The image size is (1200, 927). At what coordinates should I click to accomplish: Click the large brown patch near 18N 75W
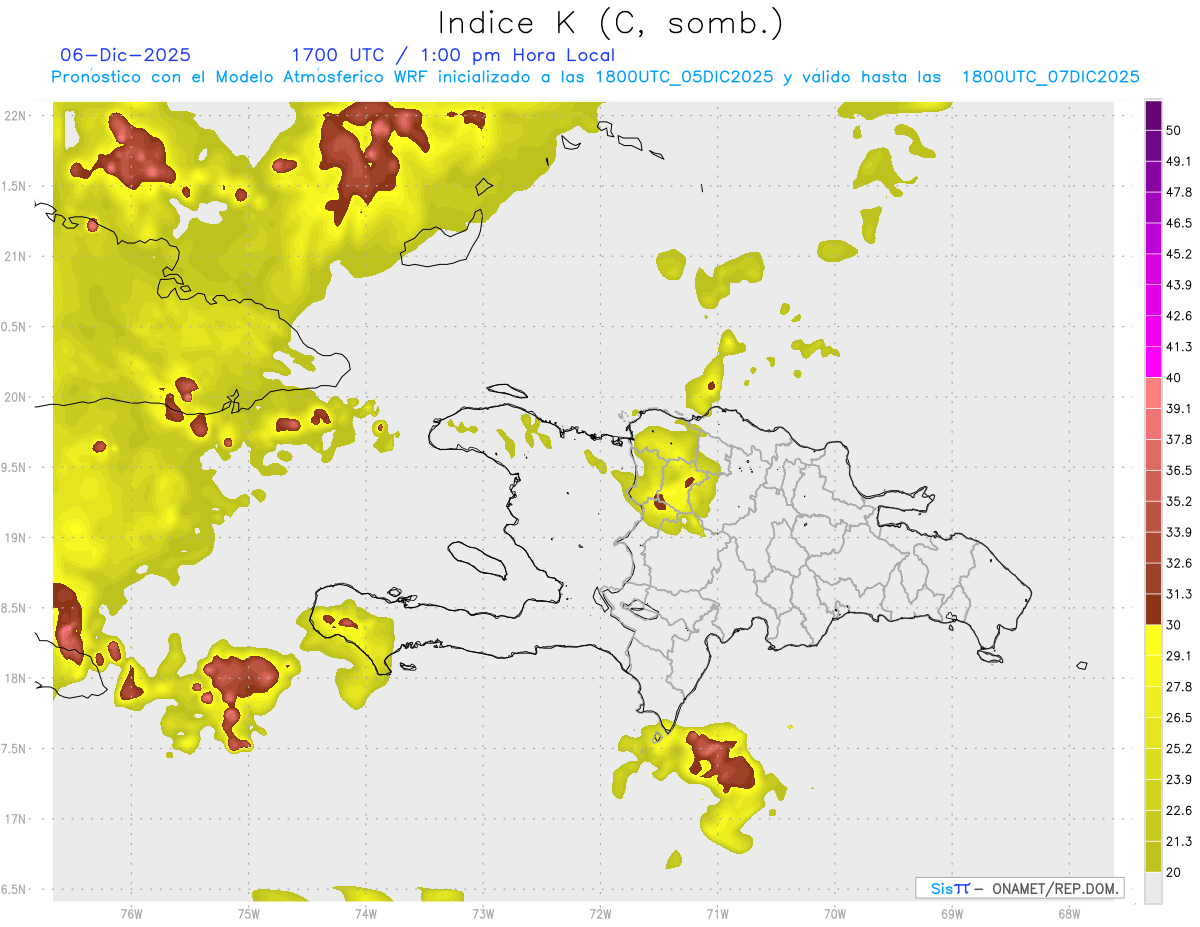click(x=241, y=675)
